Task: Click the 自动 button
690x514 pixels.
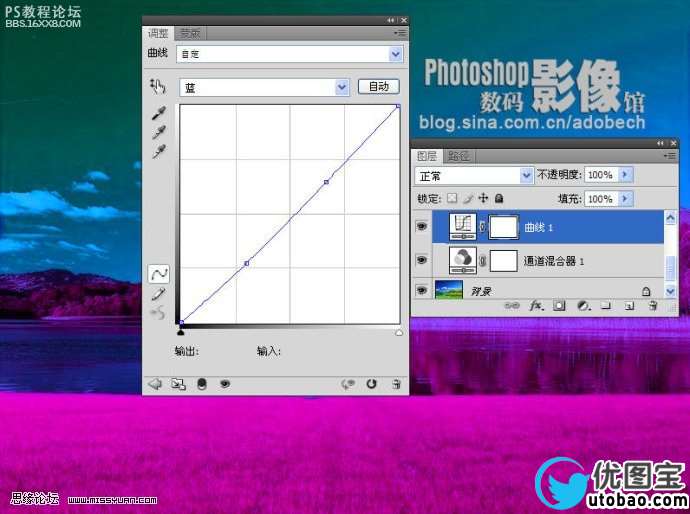Action: 378,87
